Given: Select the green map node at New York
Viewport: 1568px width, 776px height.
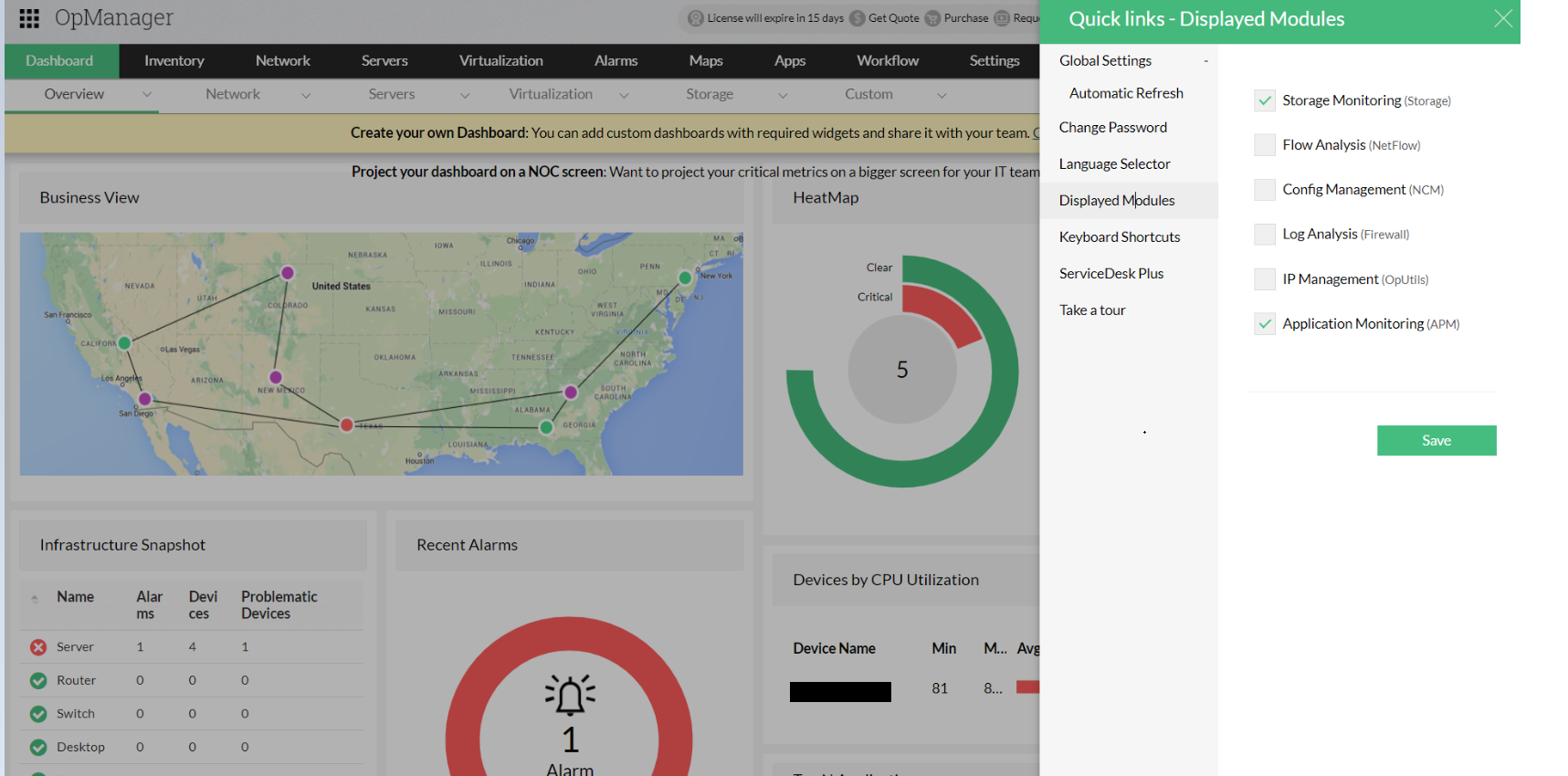Looking at the screenshot, I should (x=685, y=278).
